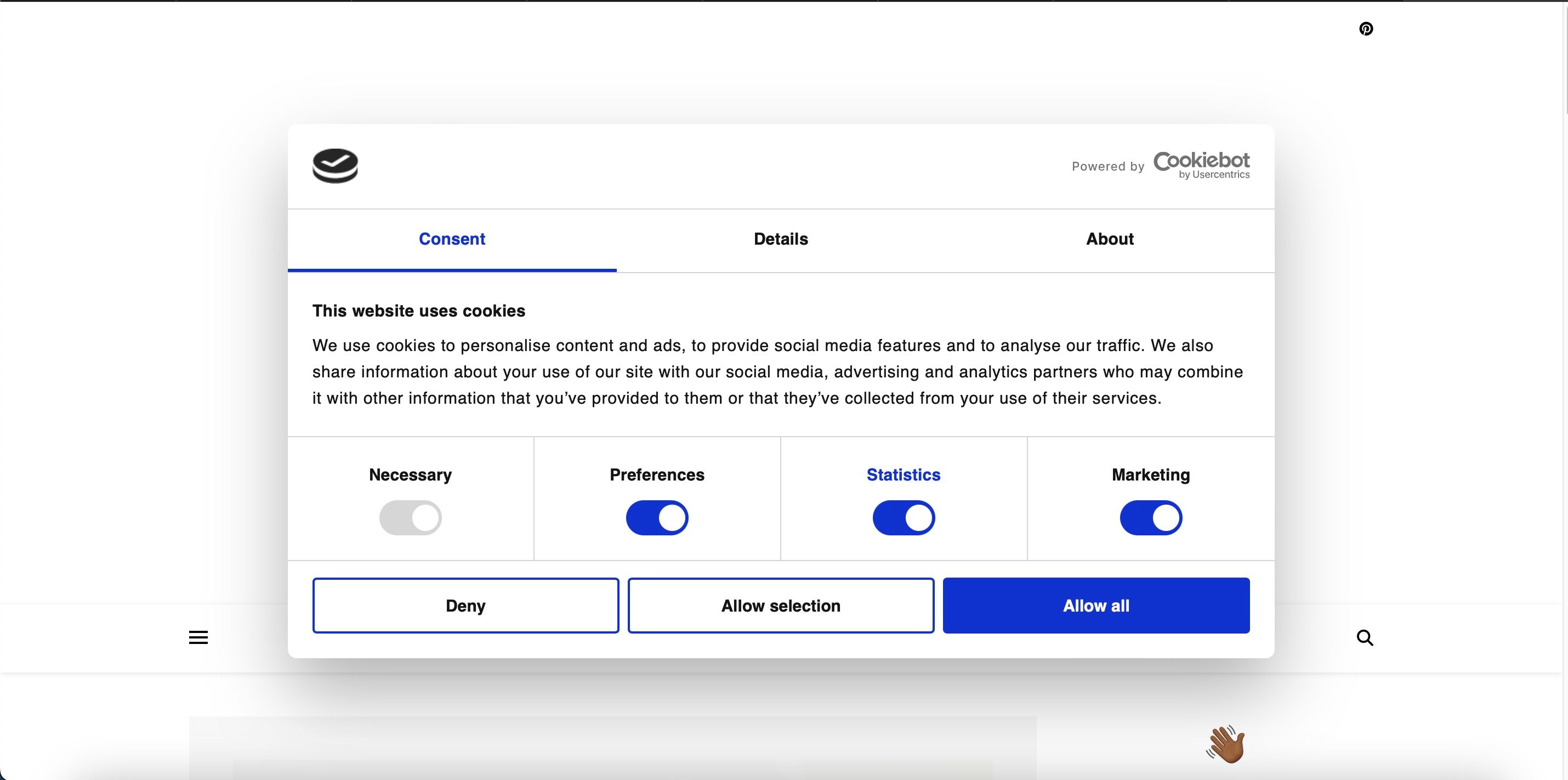
Task: Click the Statistics category label
Action: pos(904,475)
